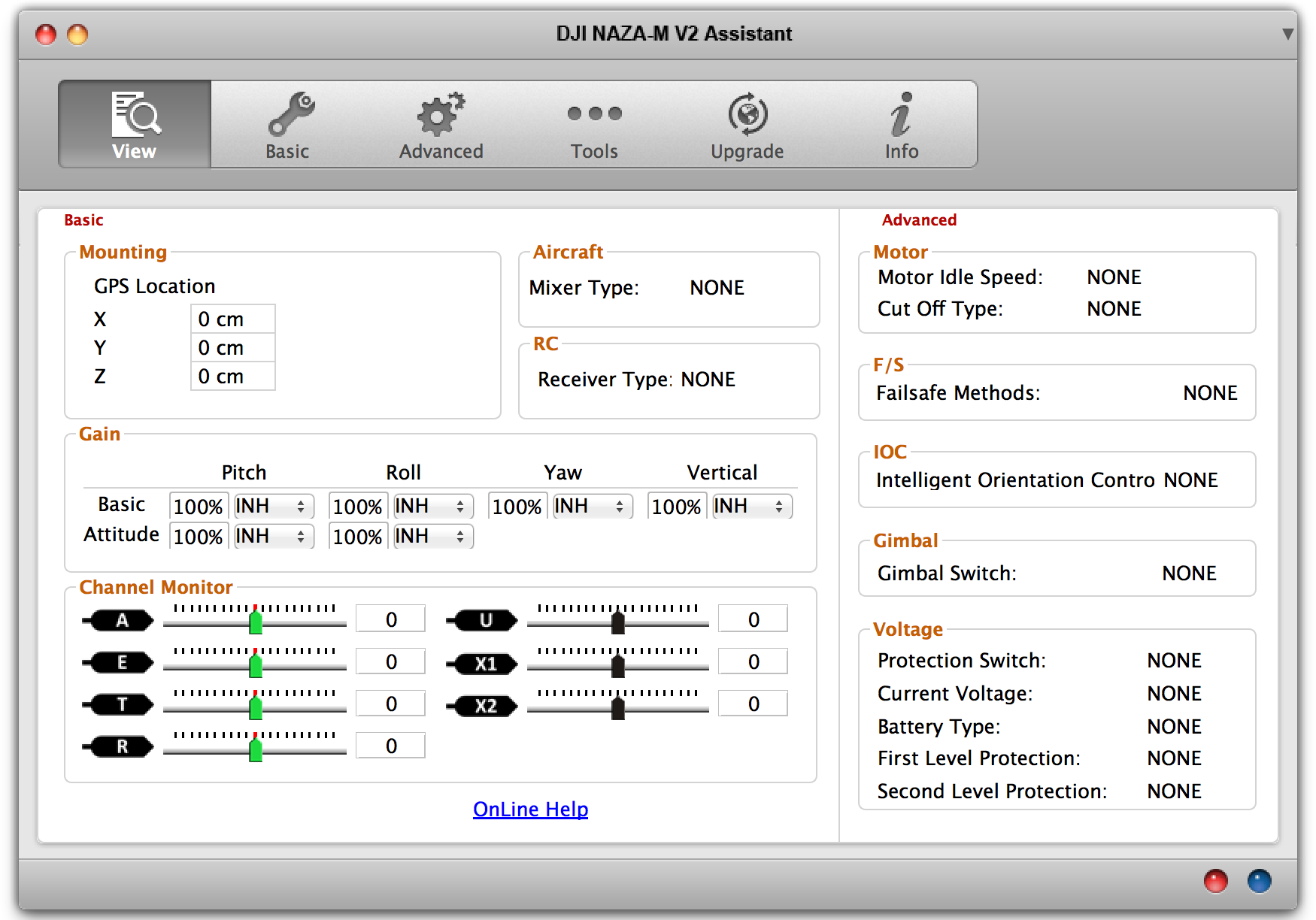
Task: Open the Advanced gears icon tab
Action: point(441,124)
